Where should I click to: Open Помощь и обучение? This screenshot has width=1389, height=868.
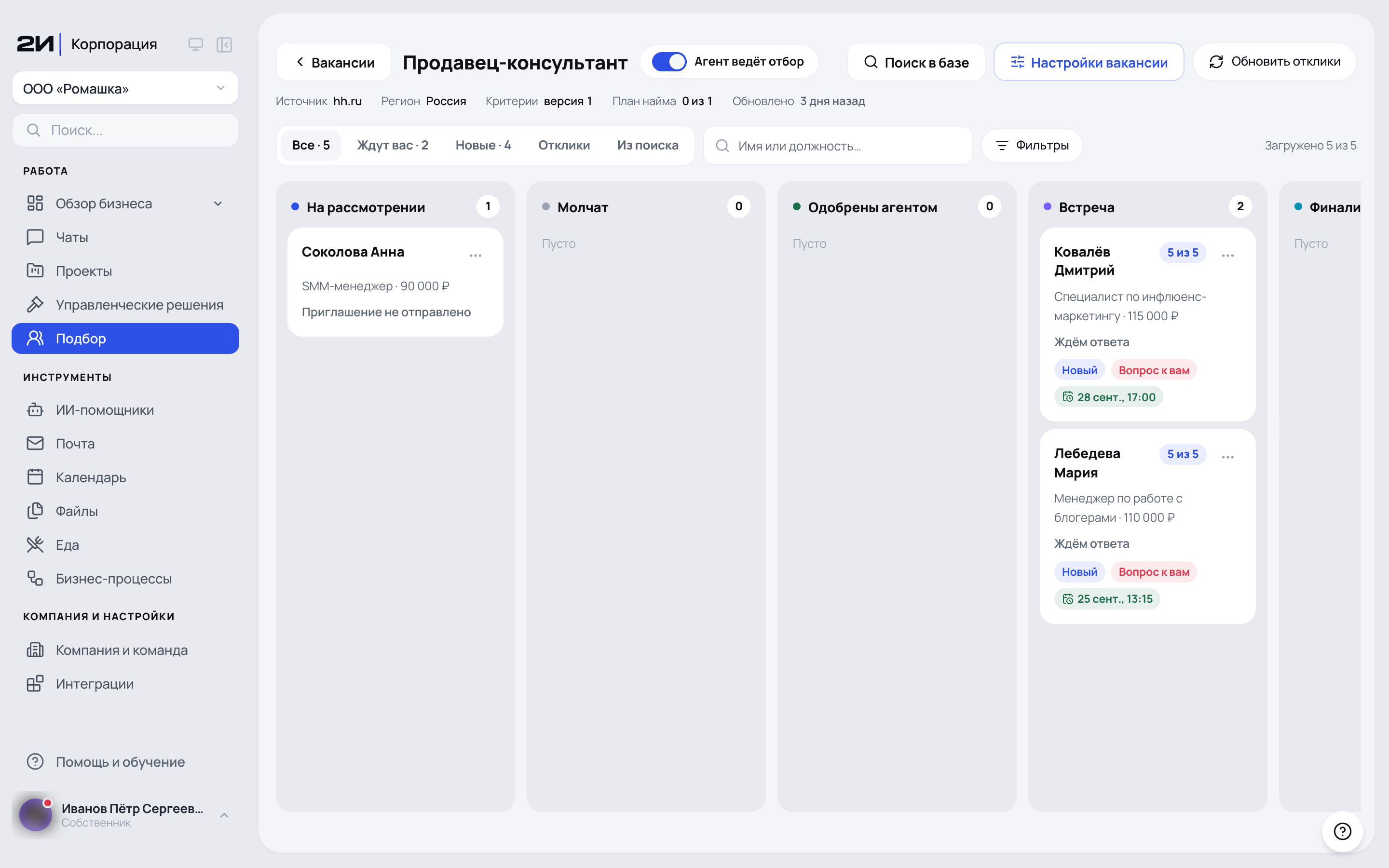(125, 762)
